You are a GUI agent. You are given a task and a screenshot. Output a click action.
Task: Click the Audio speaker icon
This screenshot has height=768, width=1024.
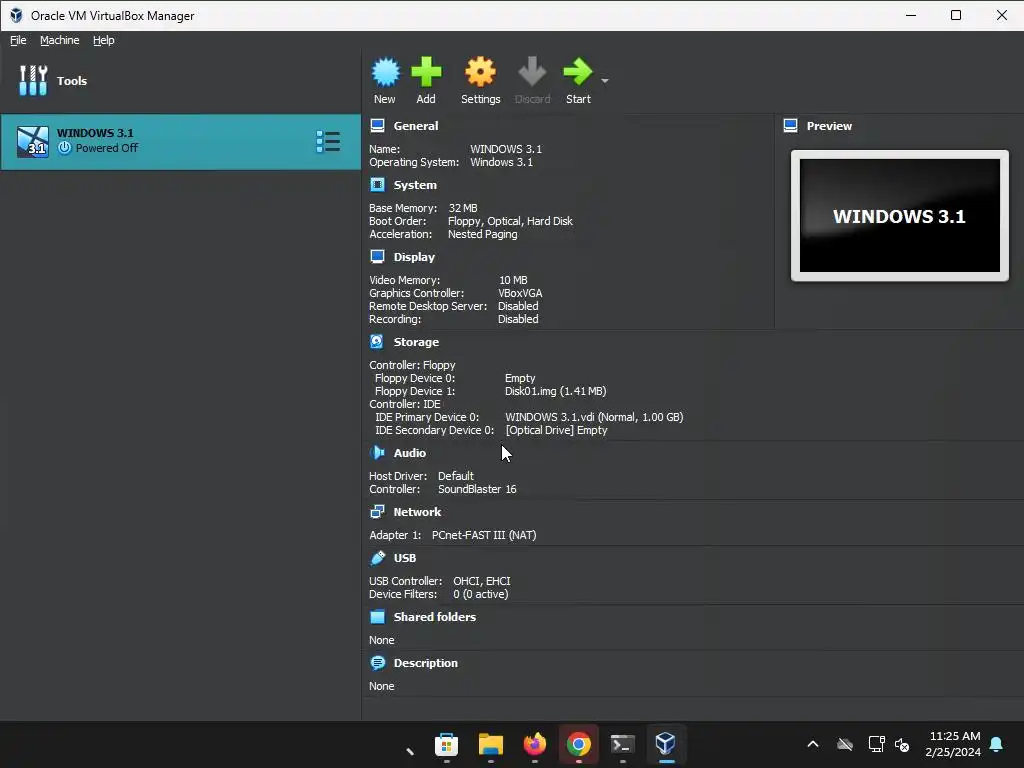point(377,453)
